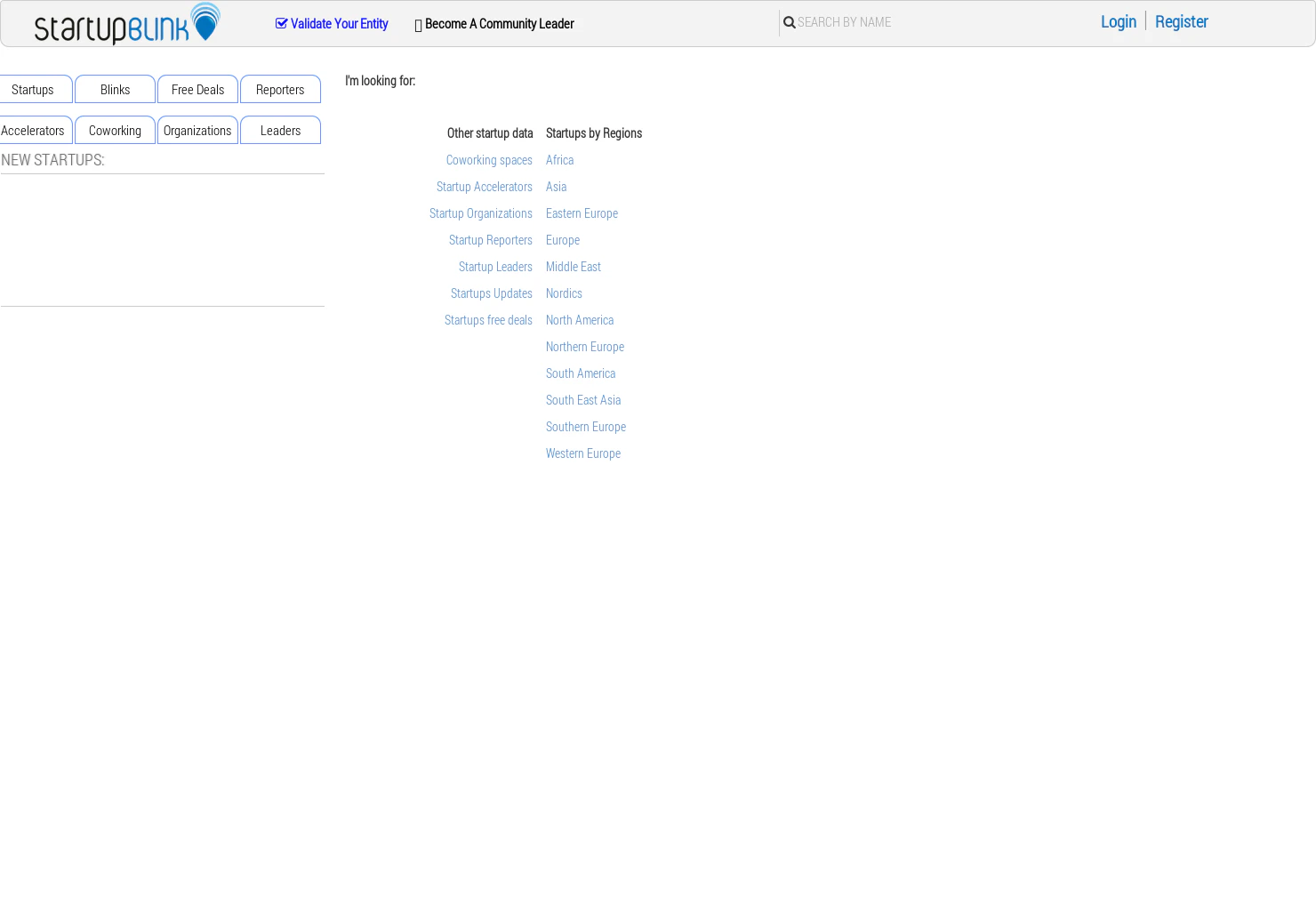Select the Free Deals tab
Screen dimensions: 1316x922
pos(197,89)
